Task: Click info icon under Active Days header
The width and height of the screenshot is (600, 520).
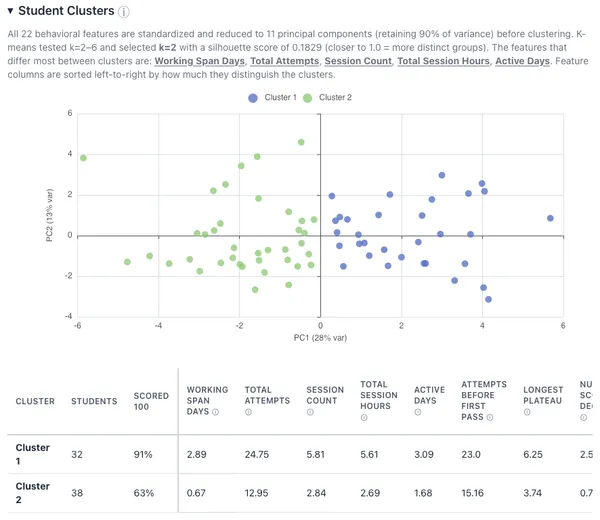Action: click(418, 412)
